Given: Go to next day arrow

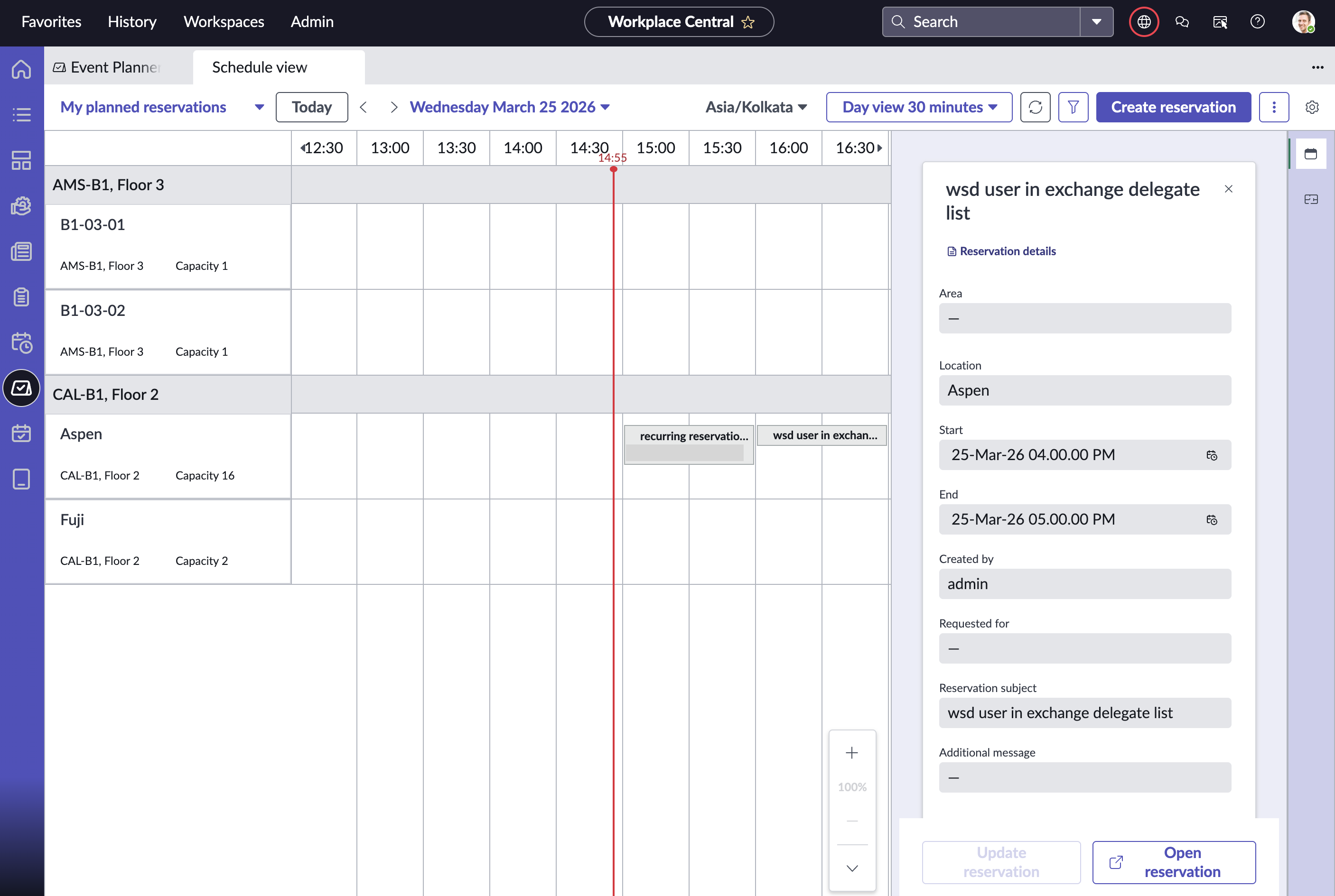Looking at the screenshot, I should click(393, 107).
